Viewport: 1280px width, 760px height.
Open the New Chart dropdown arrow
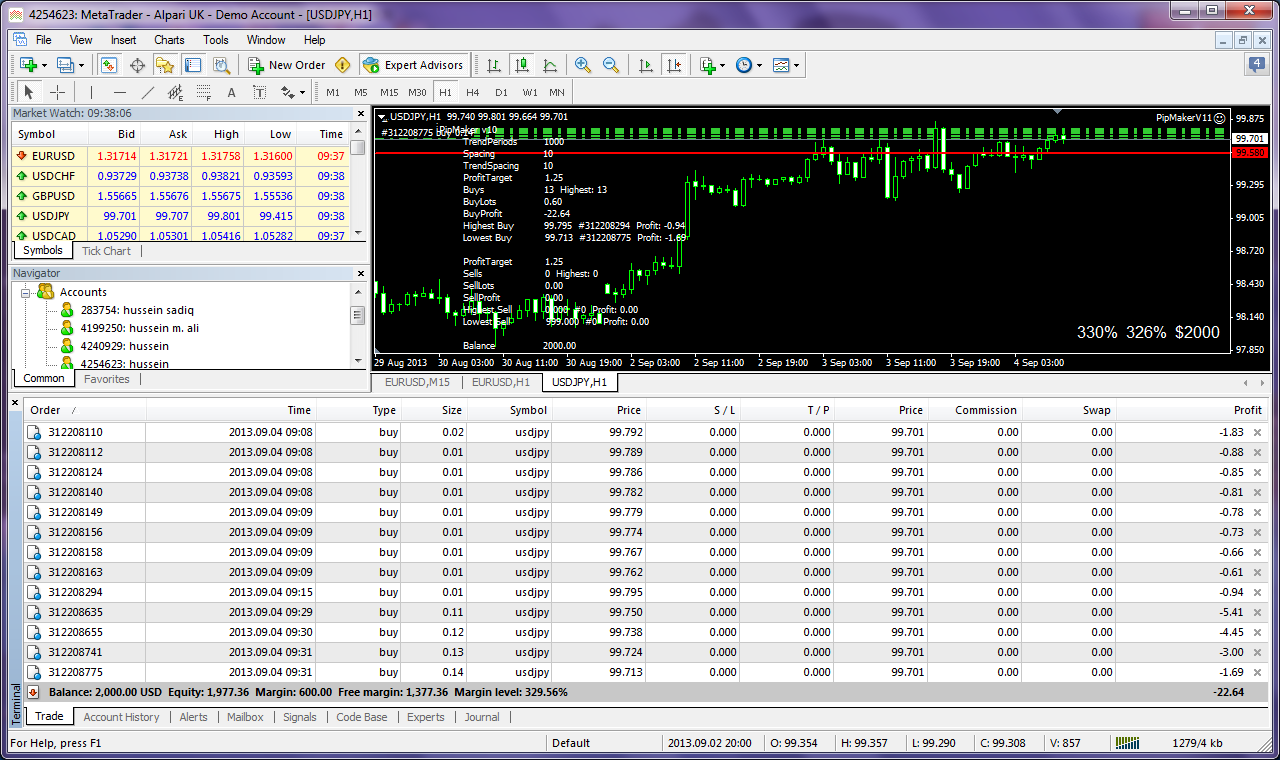point(44,66)
